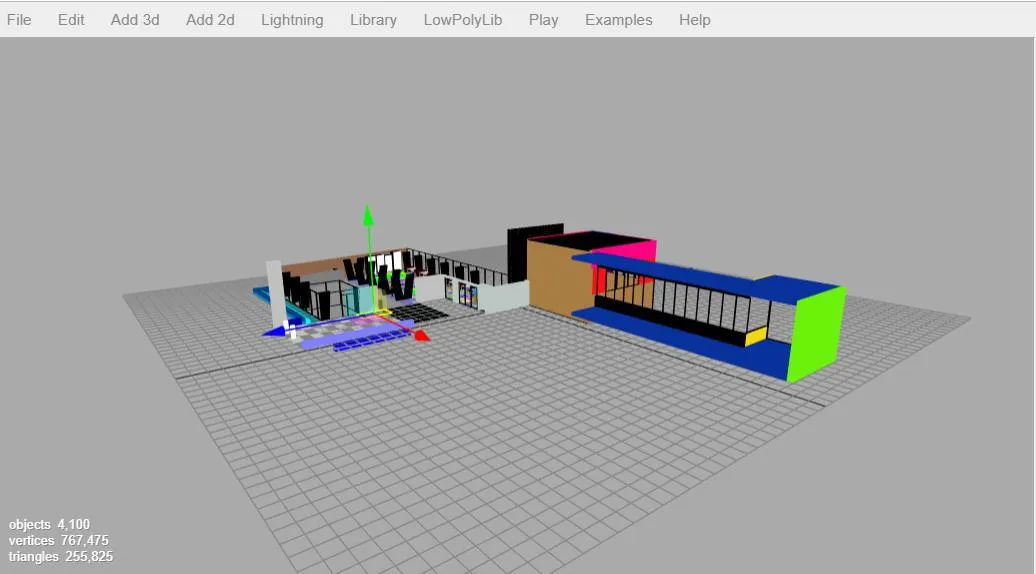Image resolution: width=1036 pixels, height=574 pixels.
Task: Open the File menu
Action: tap(19, 20)
